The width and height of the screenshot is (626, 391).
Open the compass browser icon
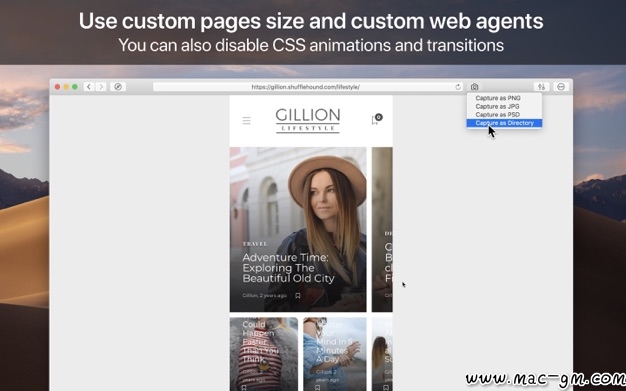(x=118, y=87)
